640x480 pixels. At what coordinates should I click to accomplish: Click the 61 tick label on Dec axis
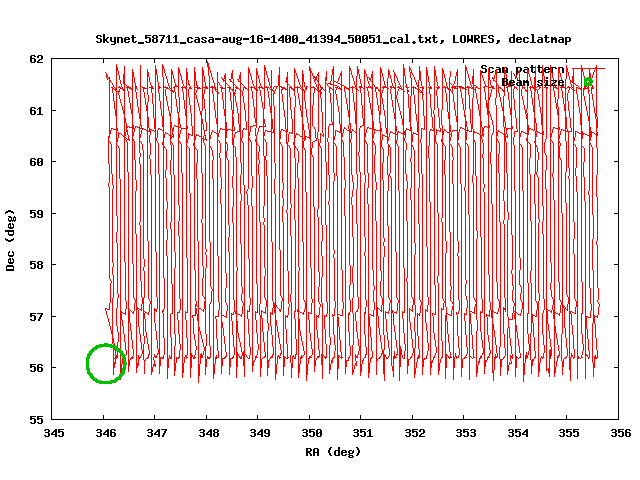pos(36,110)
